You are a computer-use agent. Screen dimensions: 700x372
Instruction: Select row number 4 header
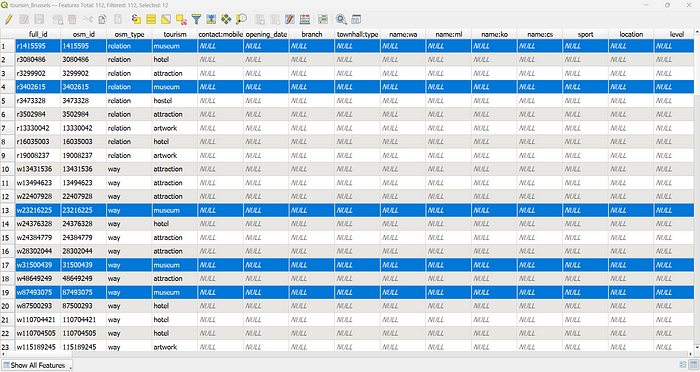(x=8, y=87)
